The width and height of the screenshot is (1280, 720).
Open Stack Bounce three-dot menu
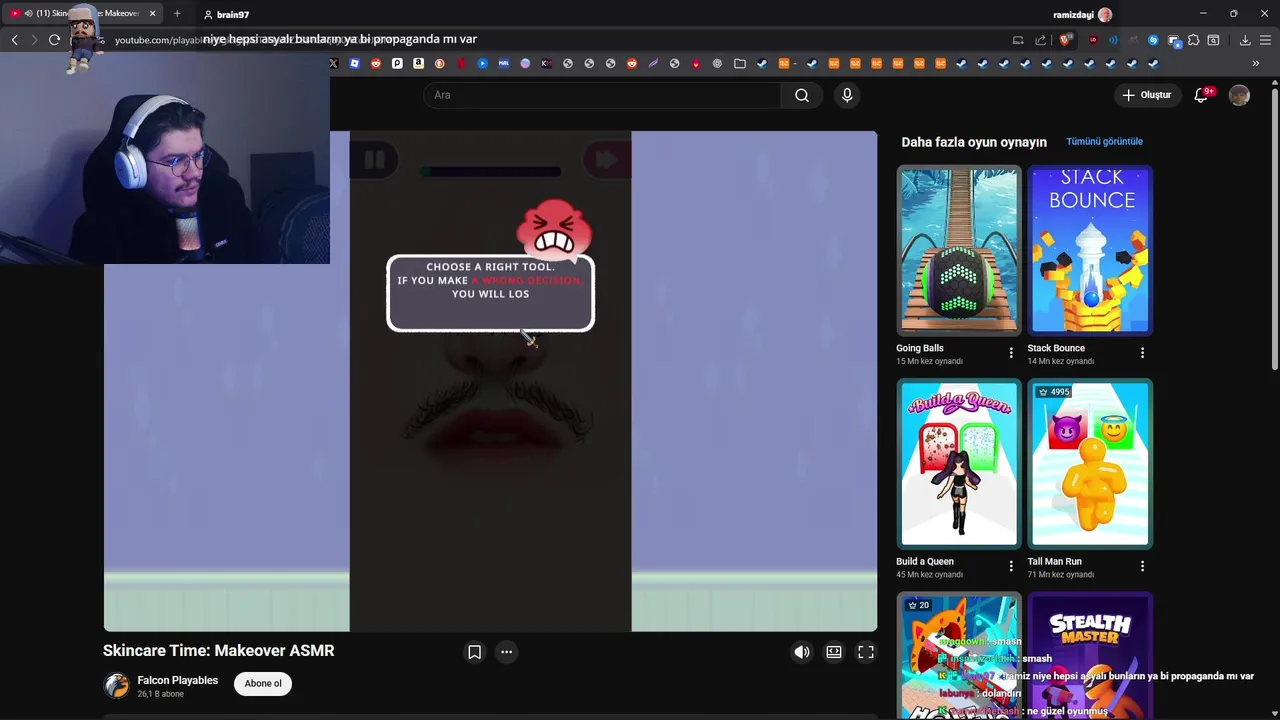1142,353
